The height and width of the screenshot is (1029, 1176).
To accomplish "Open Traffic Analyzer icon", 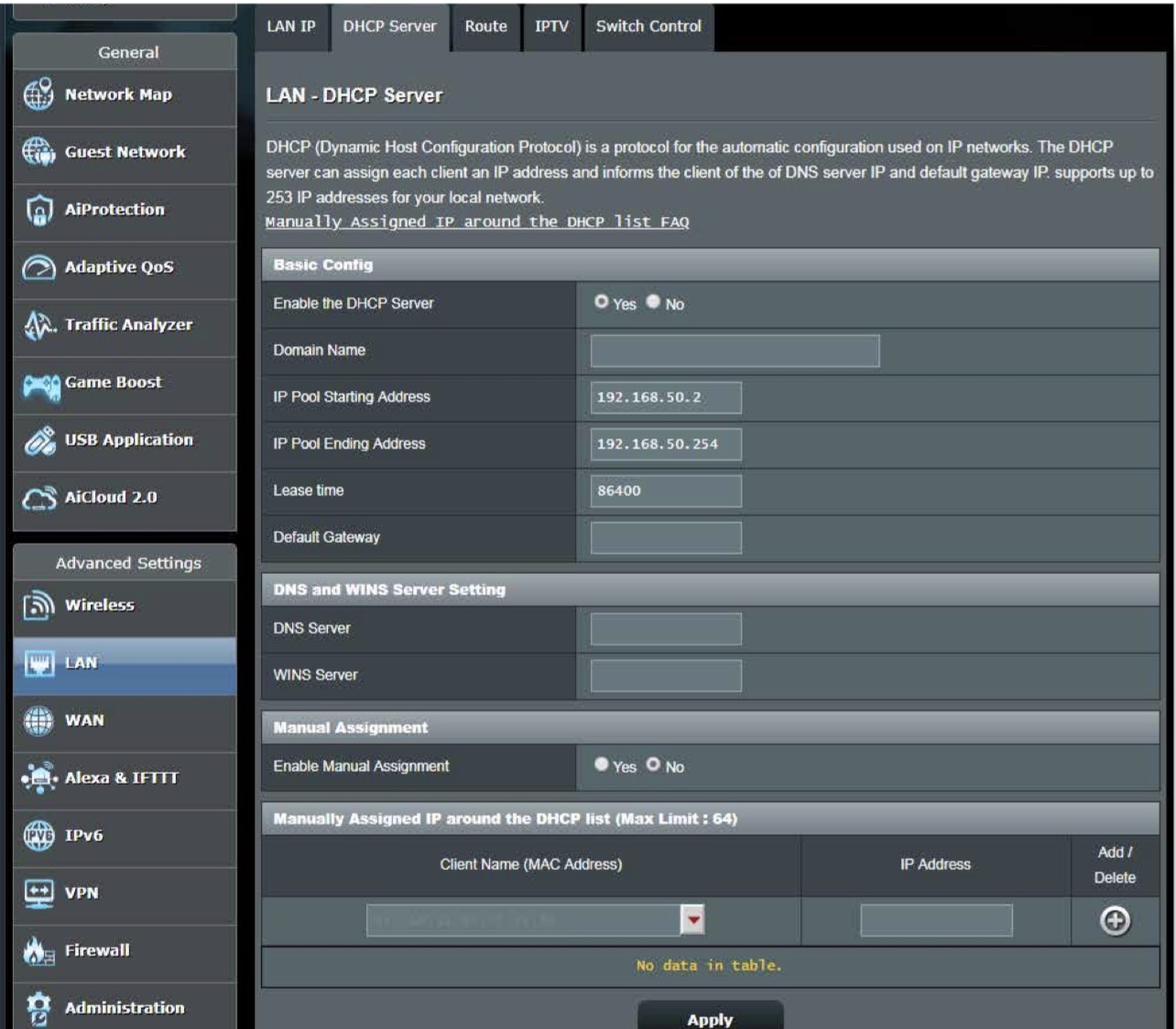I will pyautogui.click(x=38, y=325).
